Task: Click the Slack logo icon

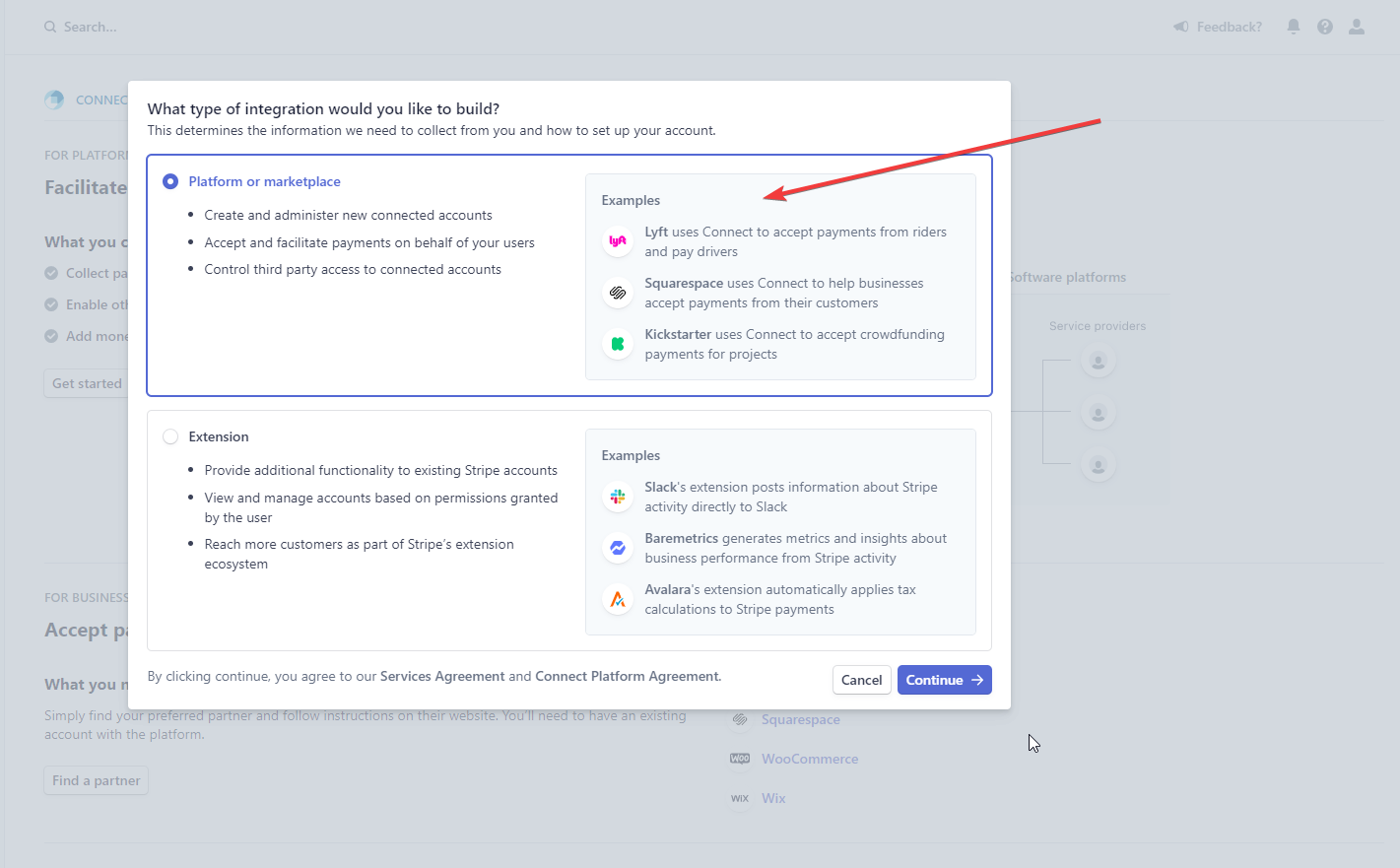Action: 618,496
